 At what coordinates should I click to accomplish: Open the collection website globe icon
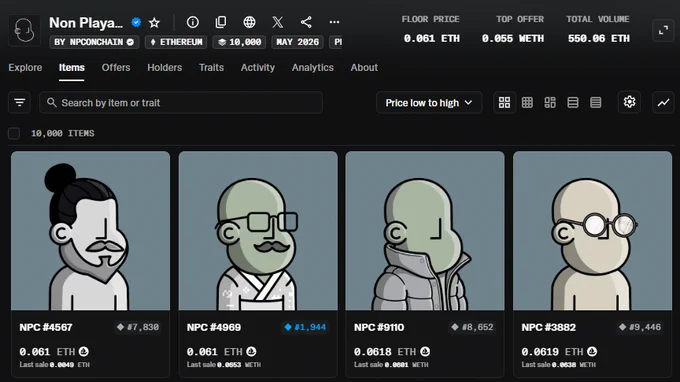click(x=249, y=22)
